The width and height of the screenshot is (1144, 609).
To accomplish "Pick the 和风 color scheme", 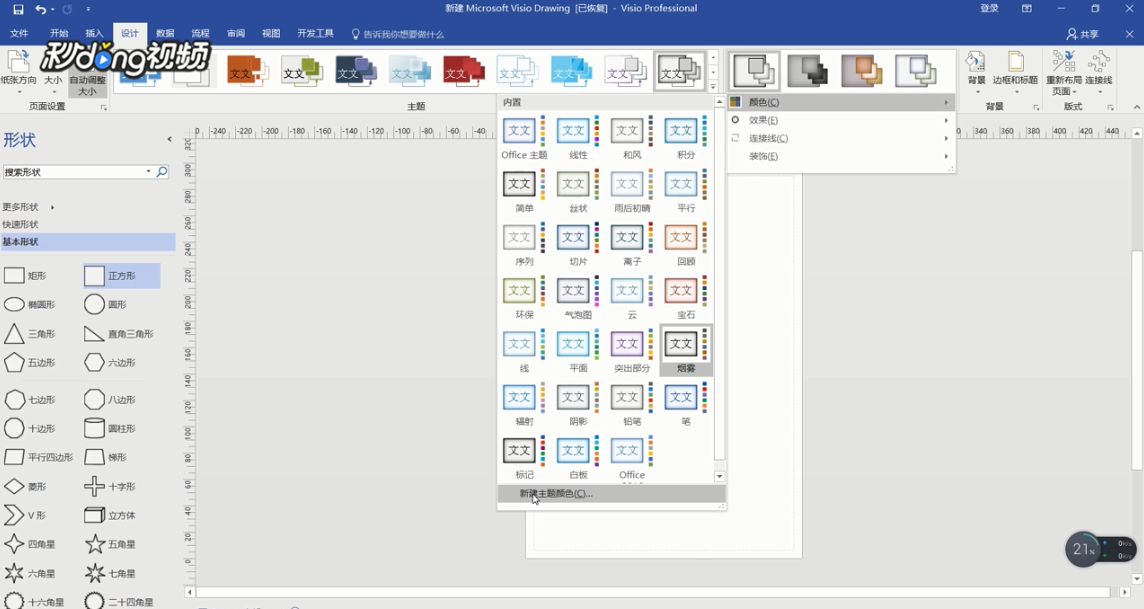I will click(632, 138).
